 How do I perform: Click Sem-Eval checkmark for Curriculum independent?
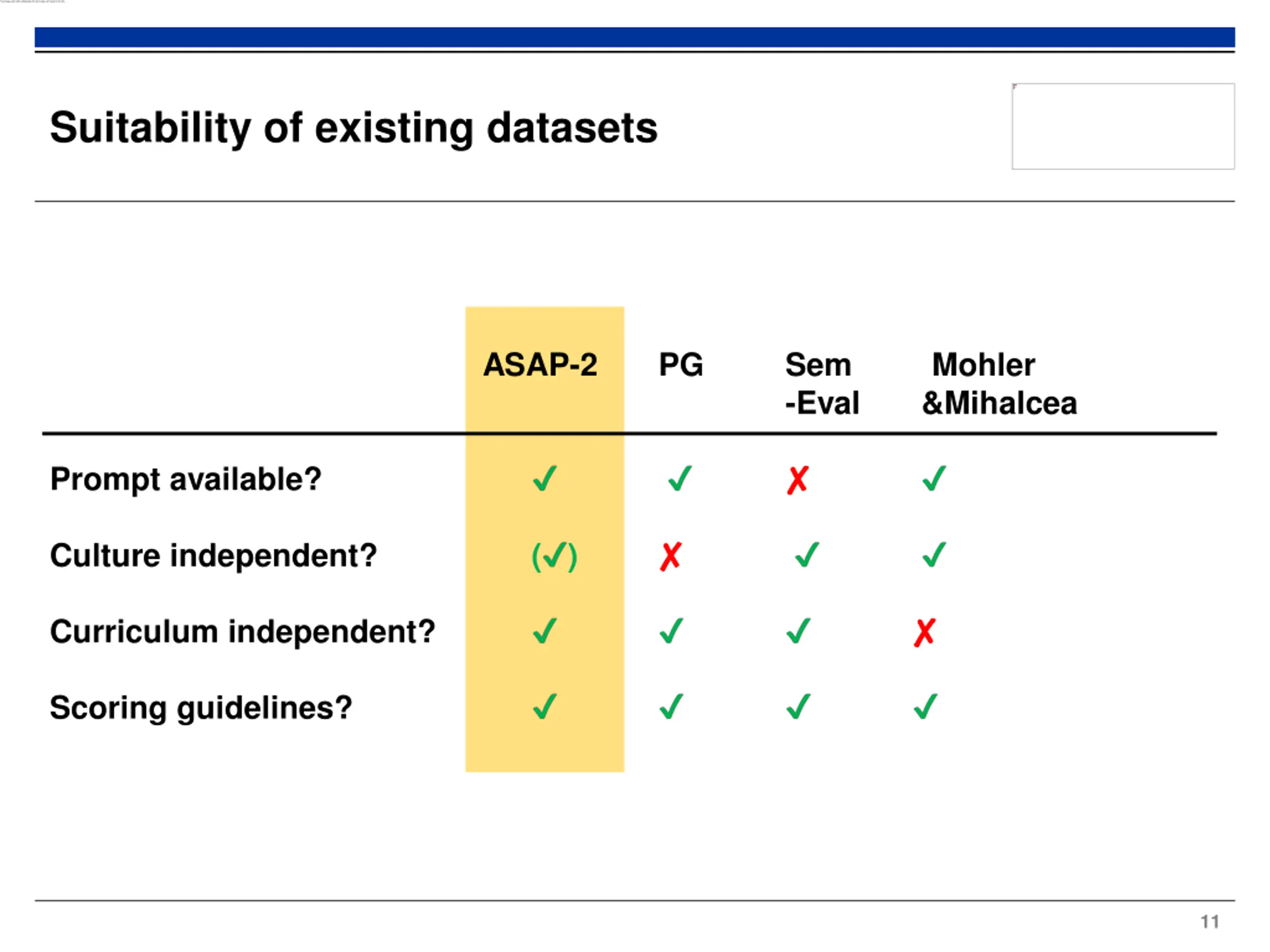799,631
